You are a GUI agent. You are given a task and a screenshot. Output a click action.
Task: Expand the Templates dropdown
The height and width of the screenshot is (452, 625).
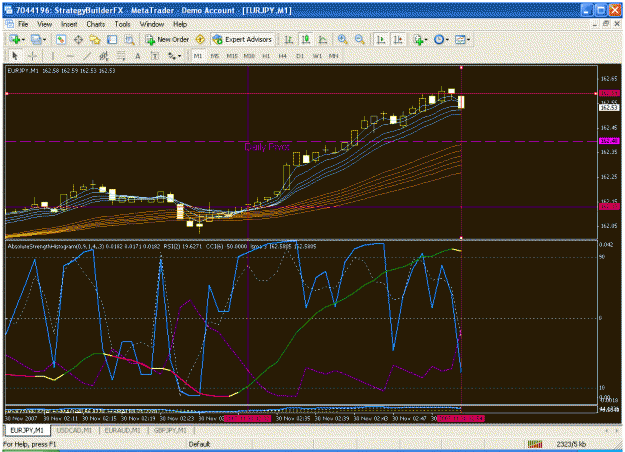point(468,40)
